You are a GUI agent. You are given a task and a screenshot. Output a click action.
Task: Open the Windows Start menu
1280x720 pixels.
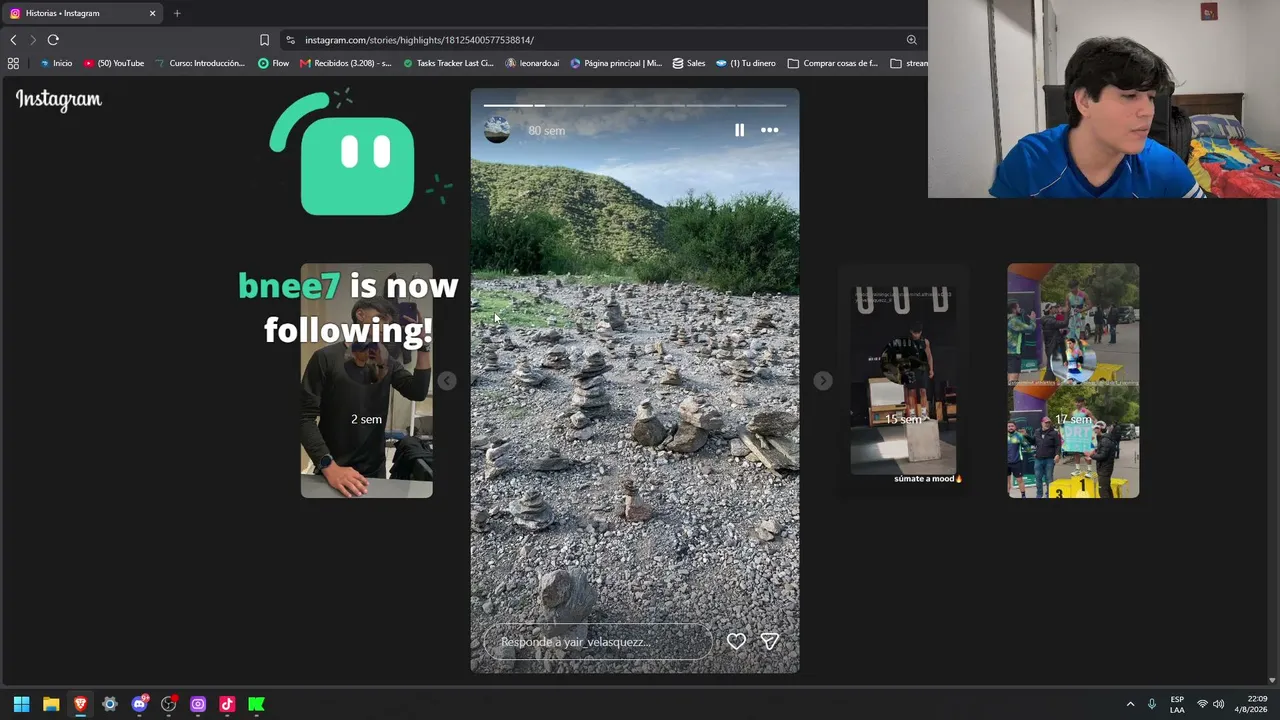21,704
